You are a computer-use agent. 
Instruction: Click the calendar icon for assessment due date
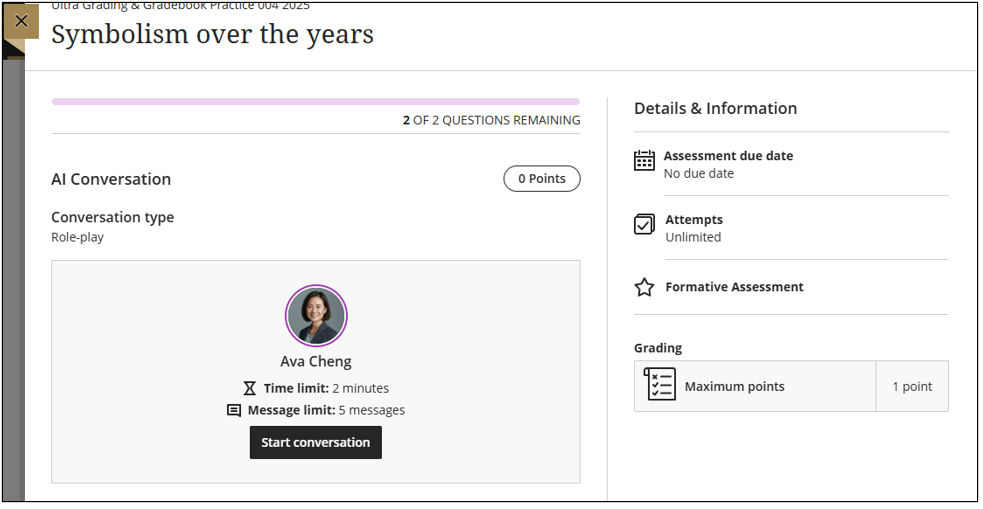pos(644,160)
